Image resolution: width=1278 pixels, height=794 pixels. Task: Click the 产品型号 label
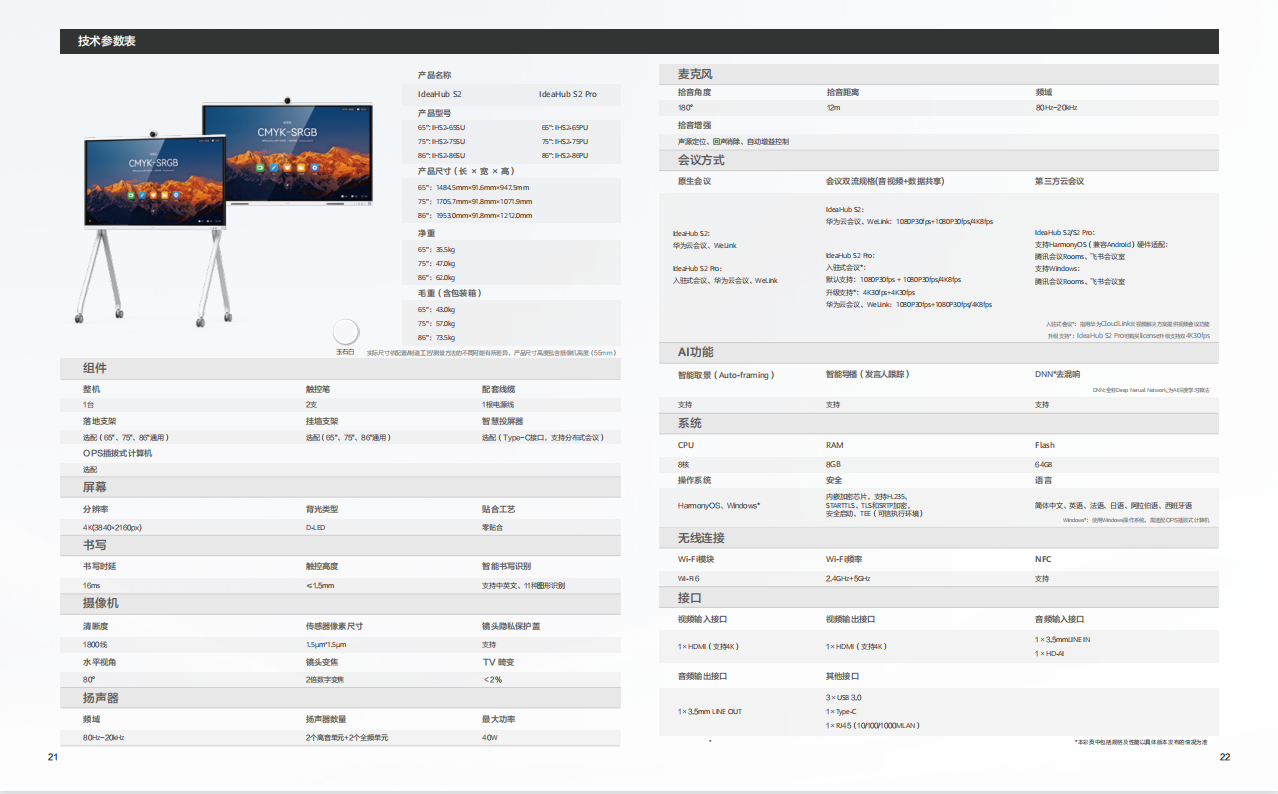click(434, 113)
